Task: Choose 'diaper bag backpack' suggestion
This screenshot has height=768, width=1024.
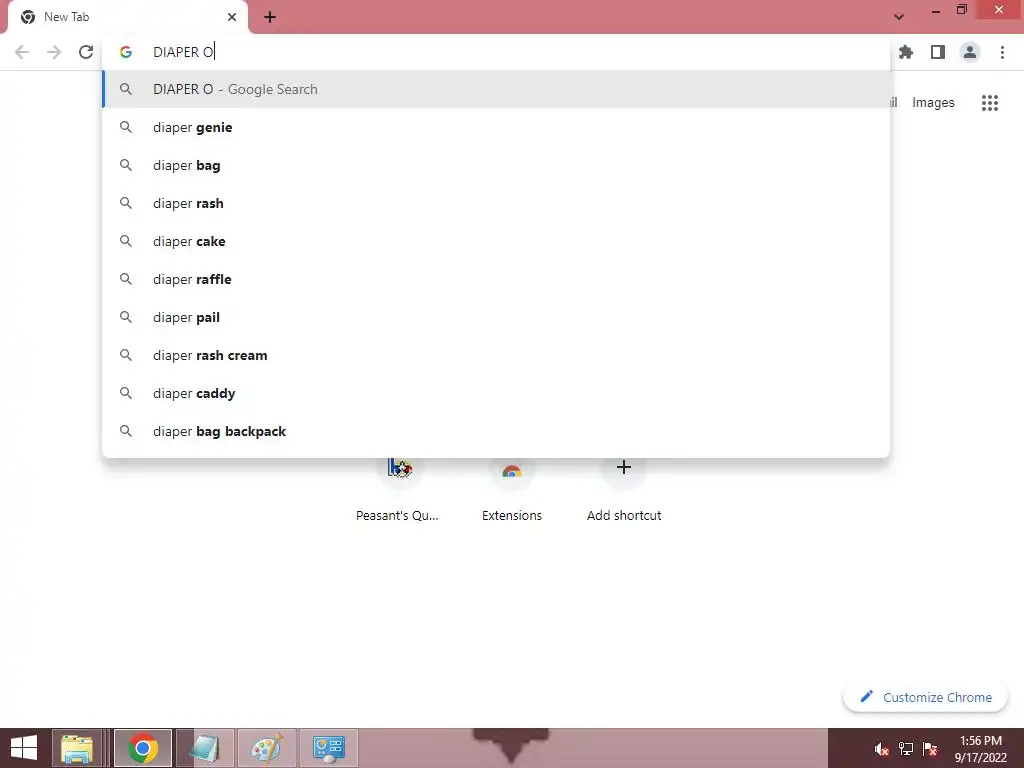Action: pos(496,431)
